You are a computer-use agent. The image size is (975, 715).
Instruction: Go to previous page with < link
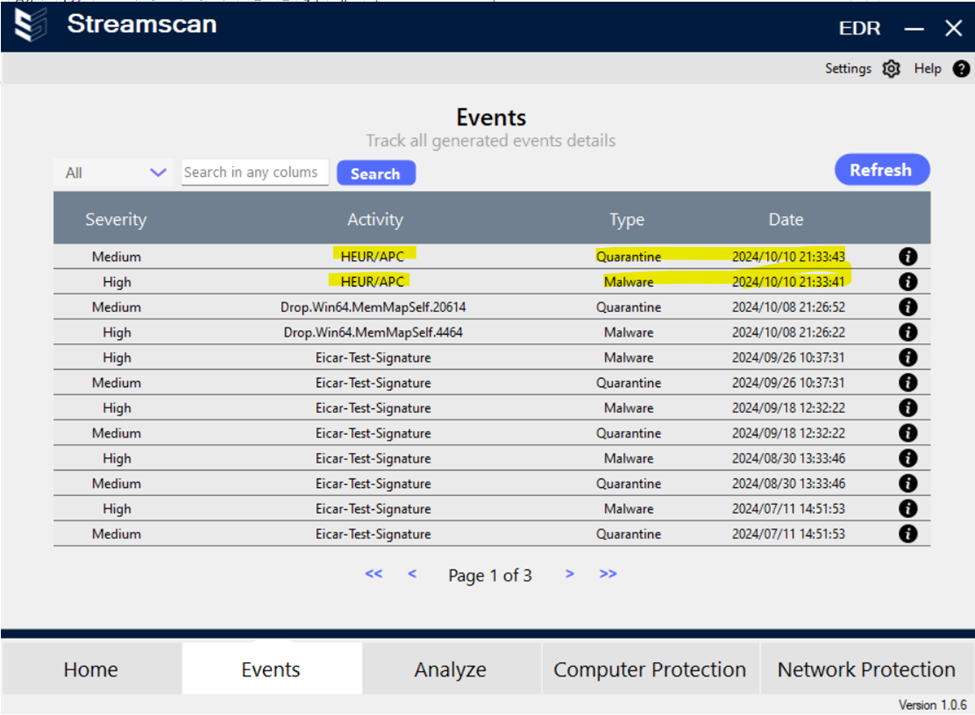coord(412,573)
